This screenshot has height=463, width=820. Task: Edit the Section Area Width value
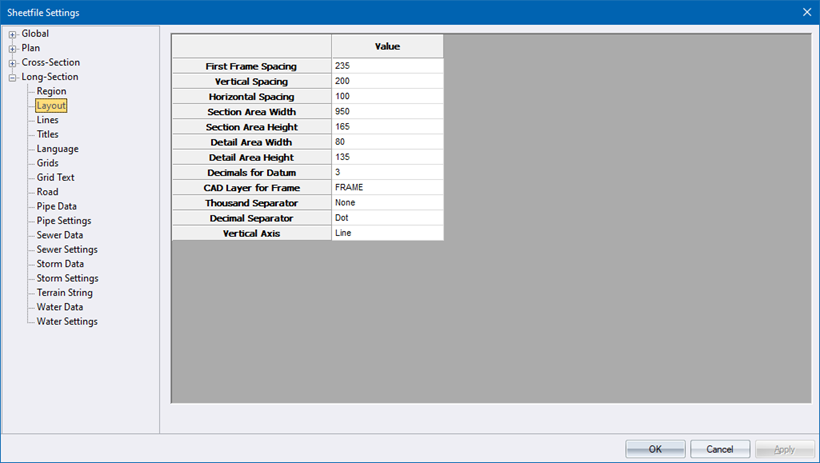[387, 112]
